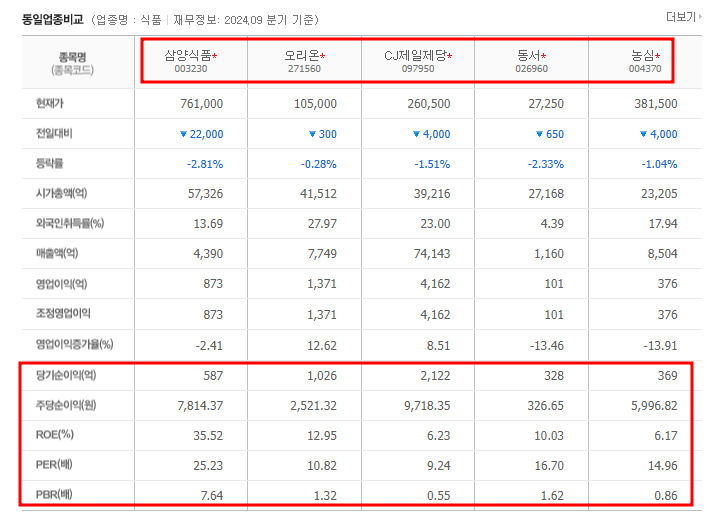Click market cap value 39,216

(x=432, y=194)
